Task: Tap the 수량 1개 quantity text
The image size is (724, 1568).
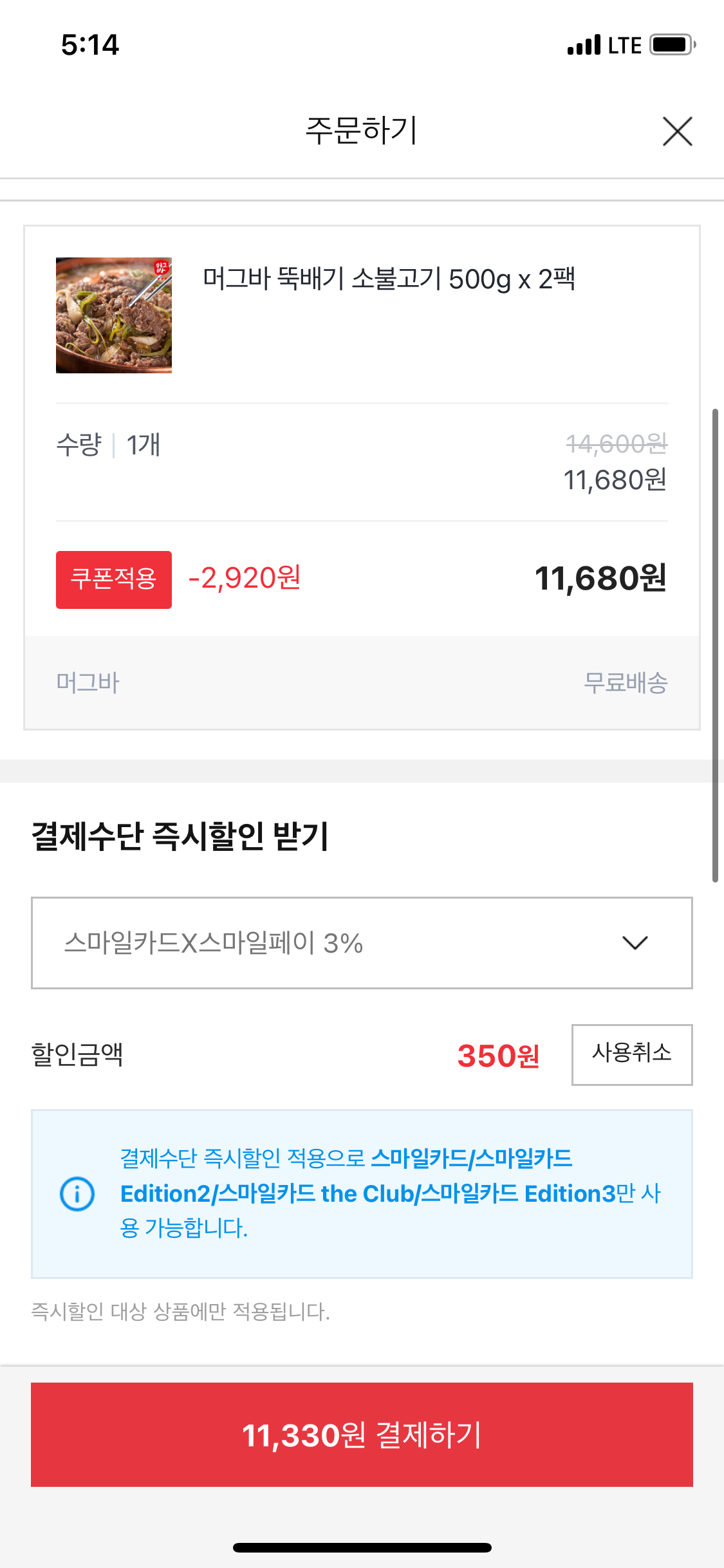Action: pos(108,445)
